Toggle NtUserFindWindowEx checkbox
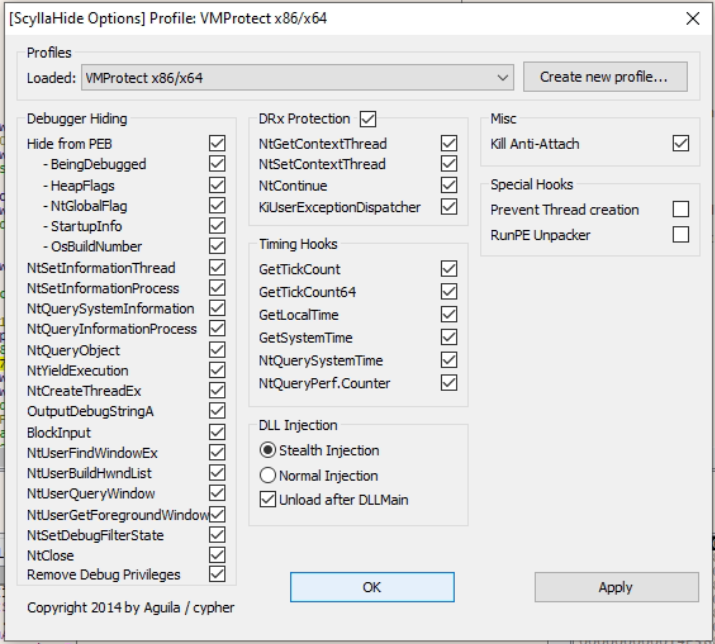The width and height of the screenshot is (715, 644). tap(217, 452)
